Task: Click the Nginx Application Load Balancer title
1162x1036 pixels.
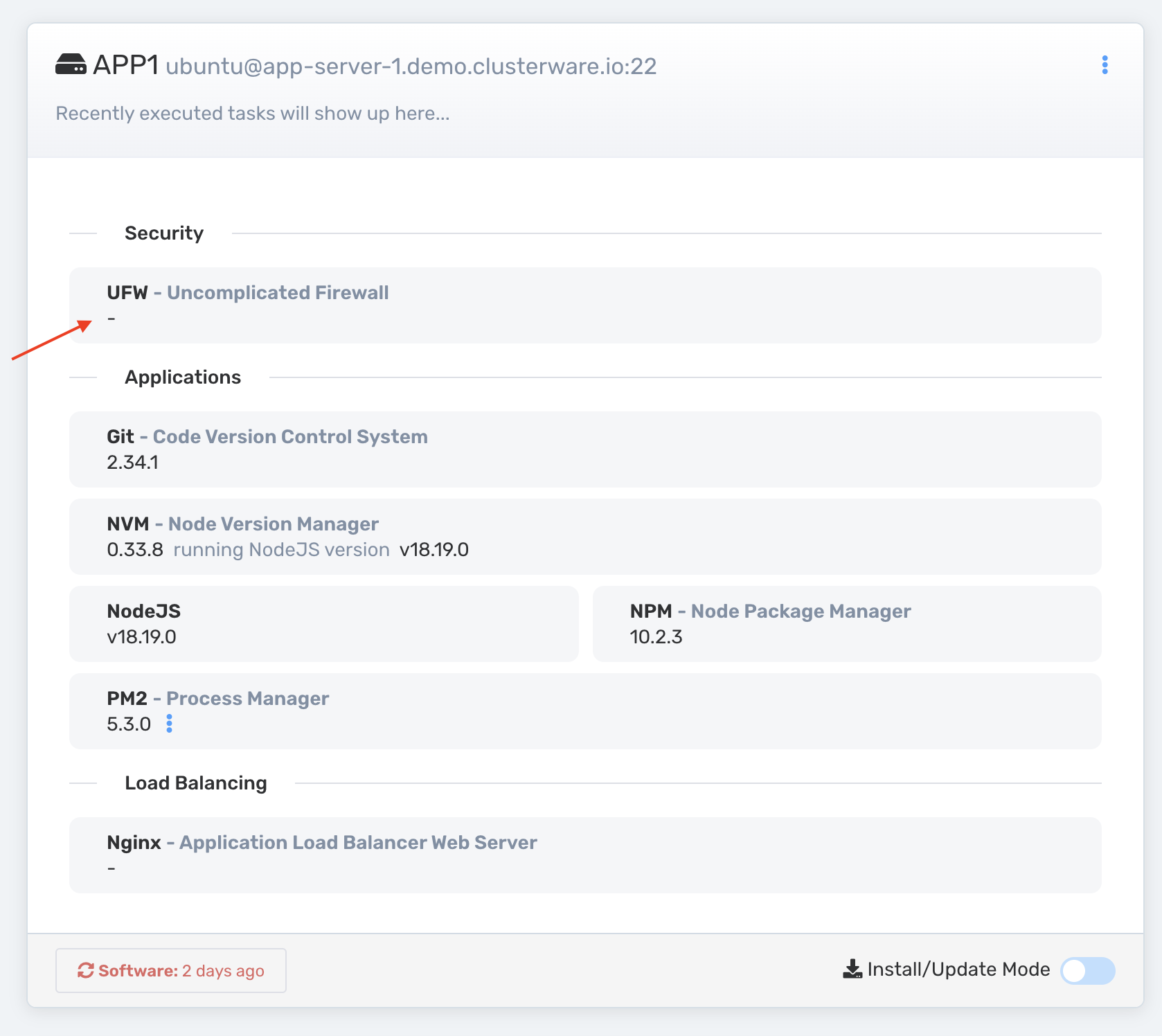Action: pyautogui.click(x=322, y=842)
